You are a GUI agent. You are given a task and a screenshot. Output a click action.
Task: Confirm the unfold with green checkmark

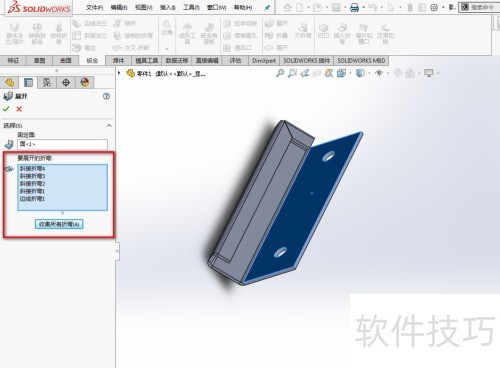point(6,109)
